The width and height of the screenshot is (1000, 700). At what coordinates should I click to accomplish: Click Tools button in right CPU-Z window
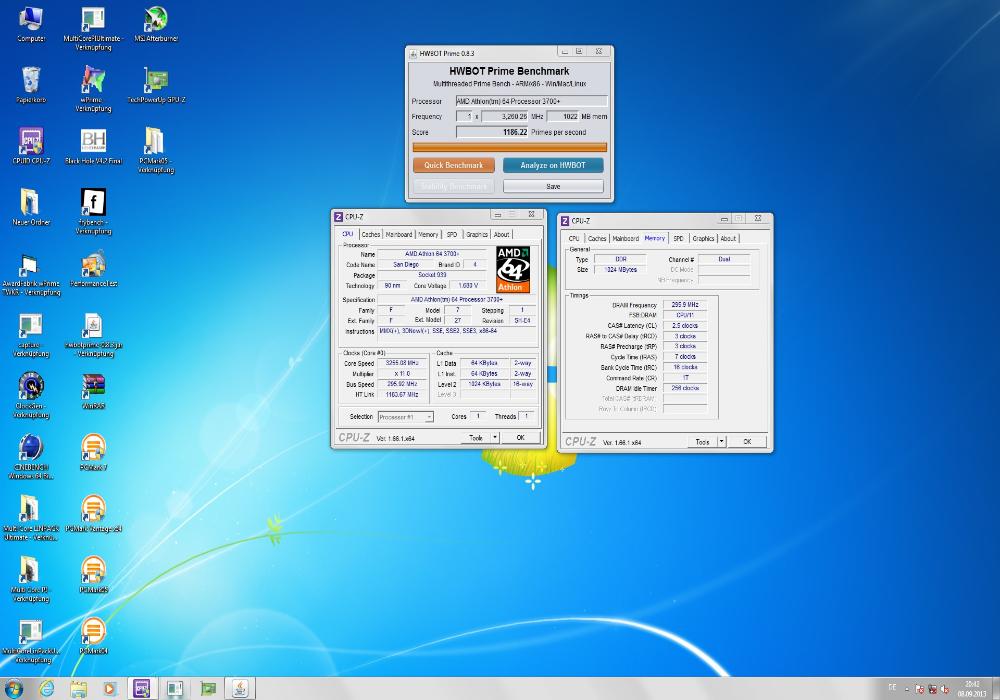(x=702, y=441)
